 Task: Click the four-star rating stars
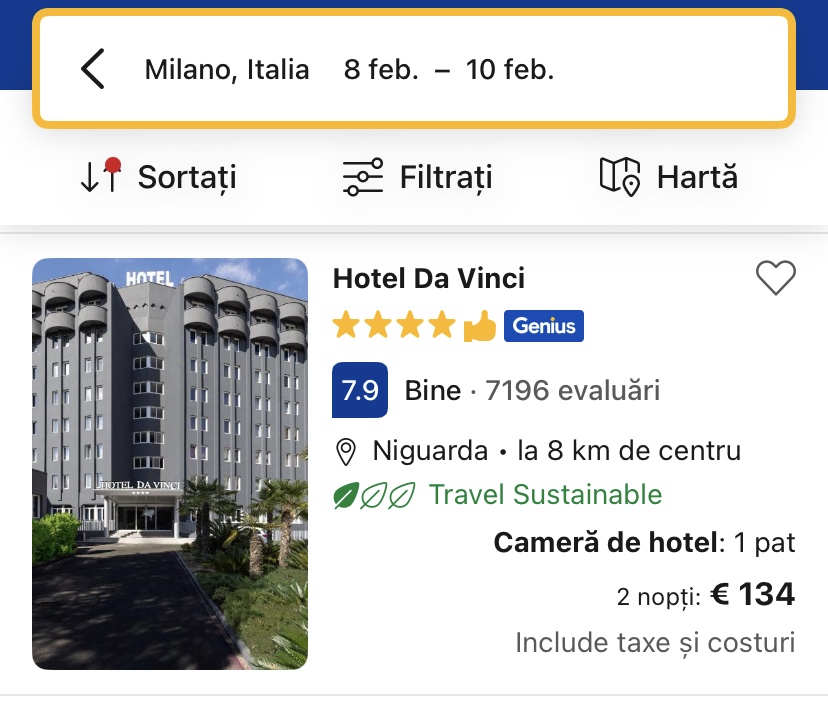(x=394, y=325)
